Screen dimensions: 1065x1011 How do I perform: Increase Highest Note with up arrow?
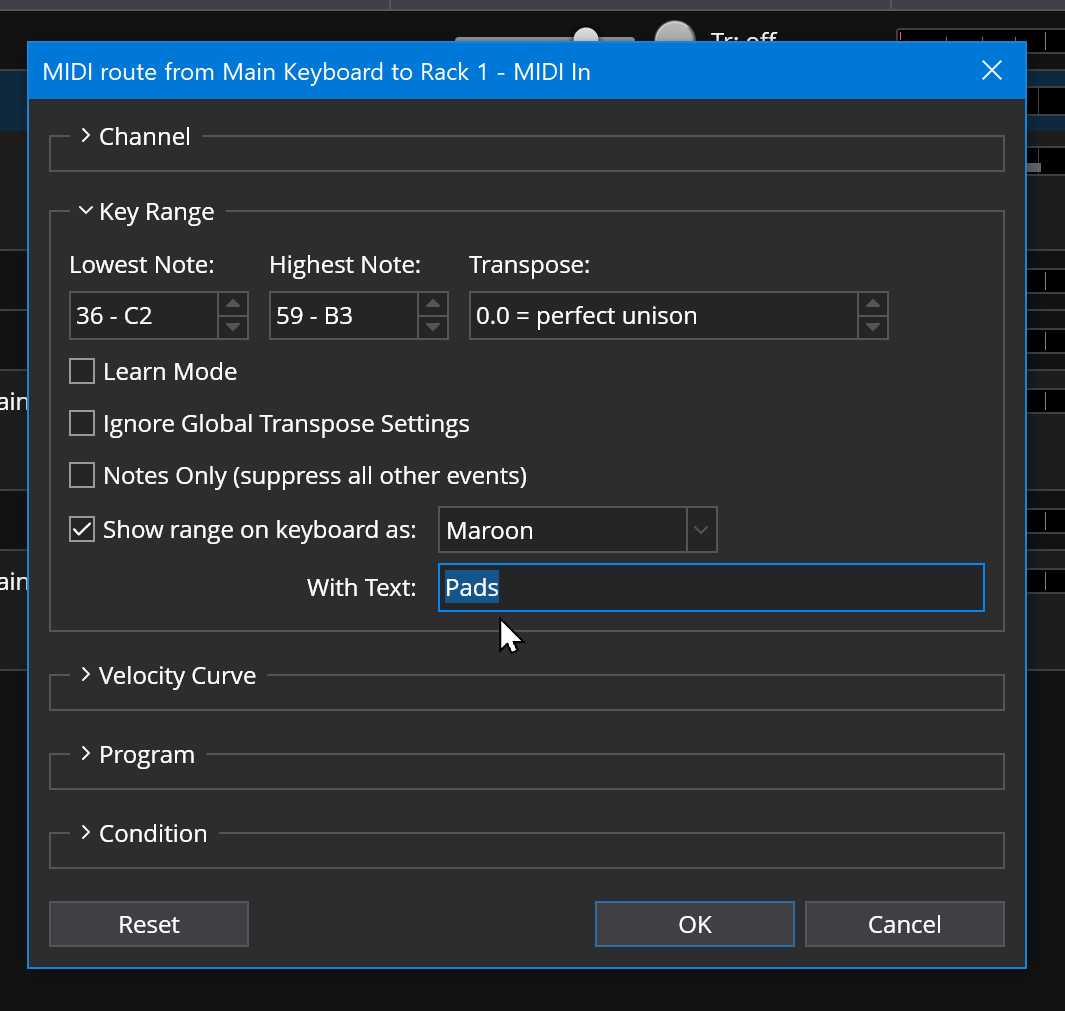(x=433, y=304)
